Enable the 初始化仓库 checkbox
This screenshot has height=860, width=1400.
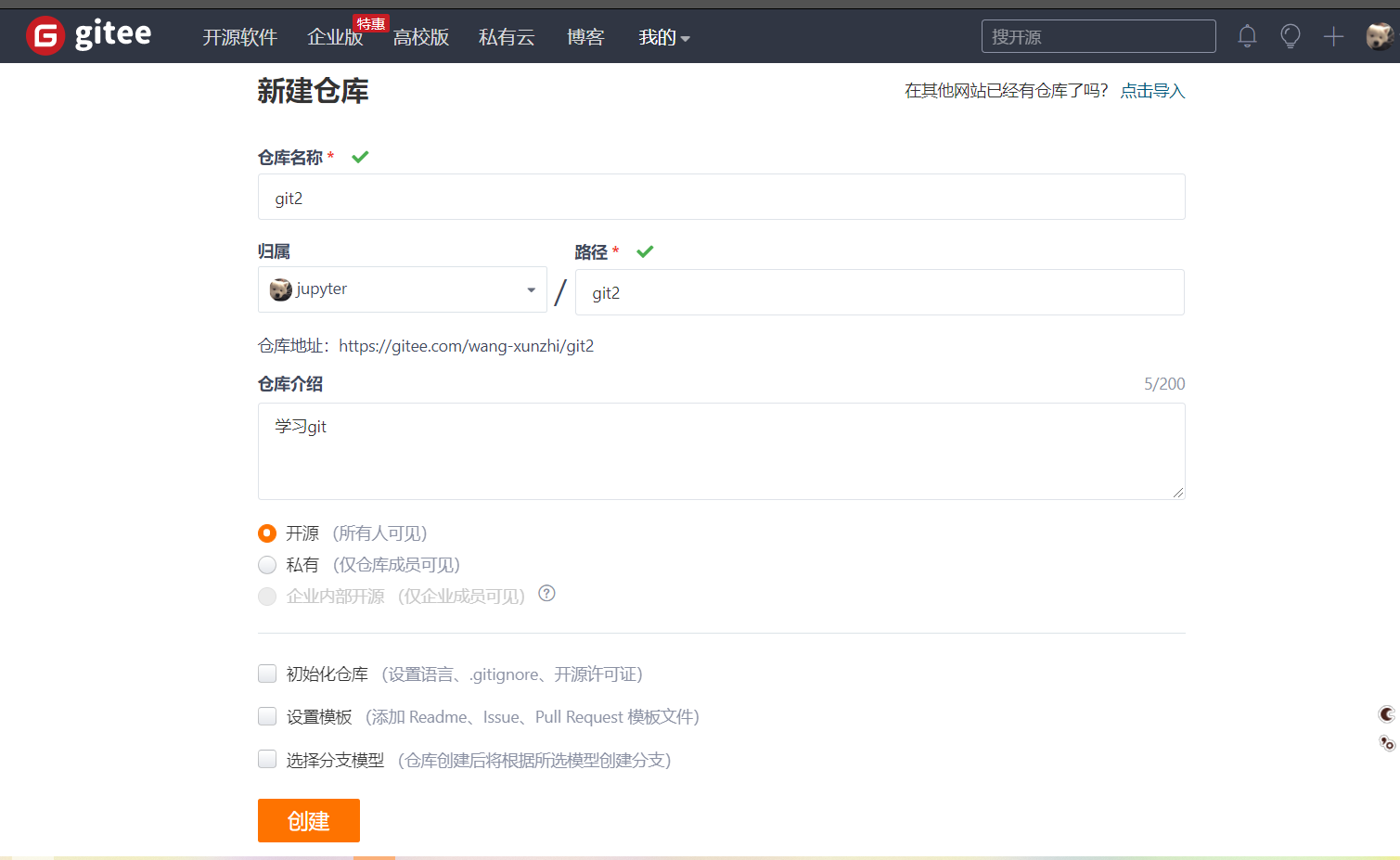click(x=267, y=673)
